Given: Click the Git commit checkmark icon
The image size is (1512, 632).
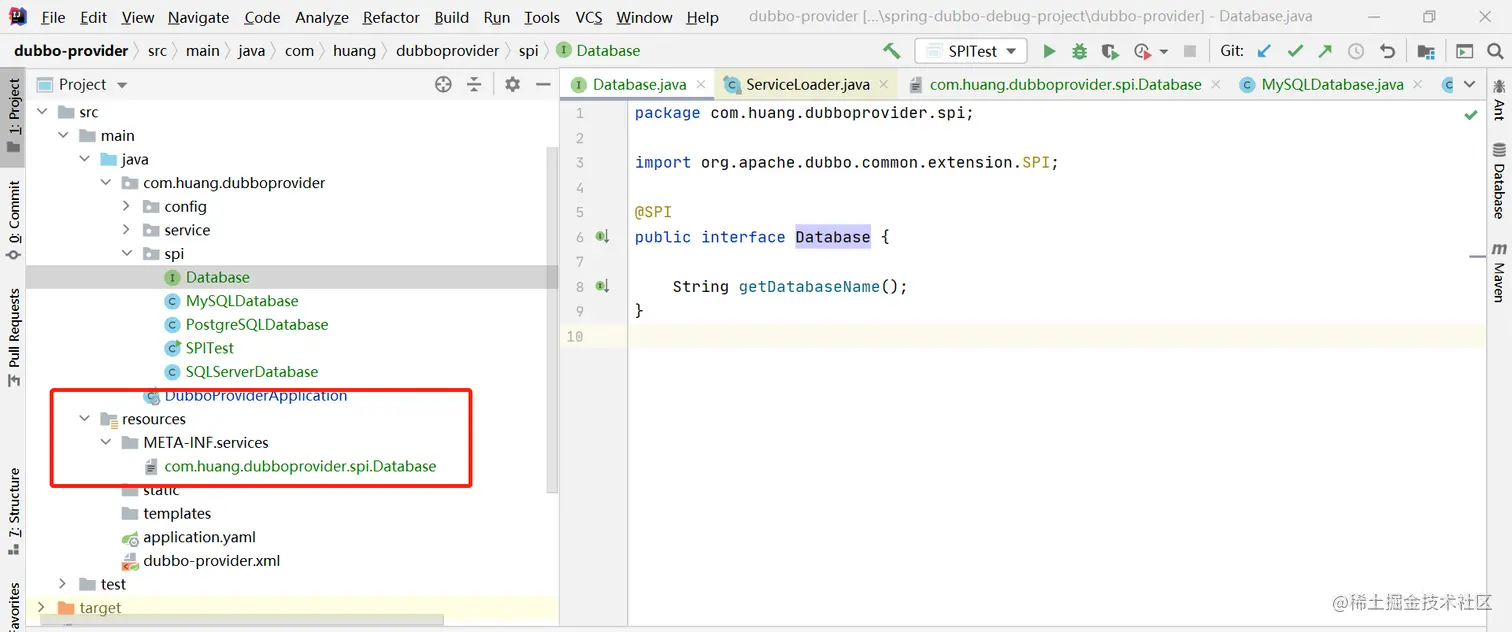Looking at the screenshot, I should tap(1295, 51).
